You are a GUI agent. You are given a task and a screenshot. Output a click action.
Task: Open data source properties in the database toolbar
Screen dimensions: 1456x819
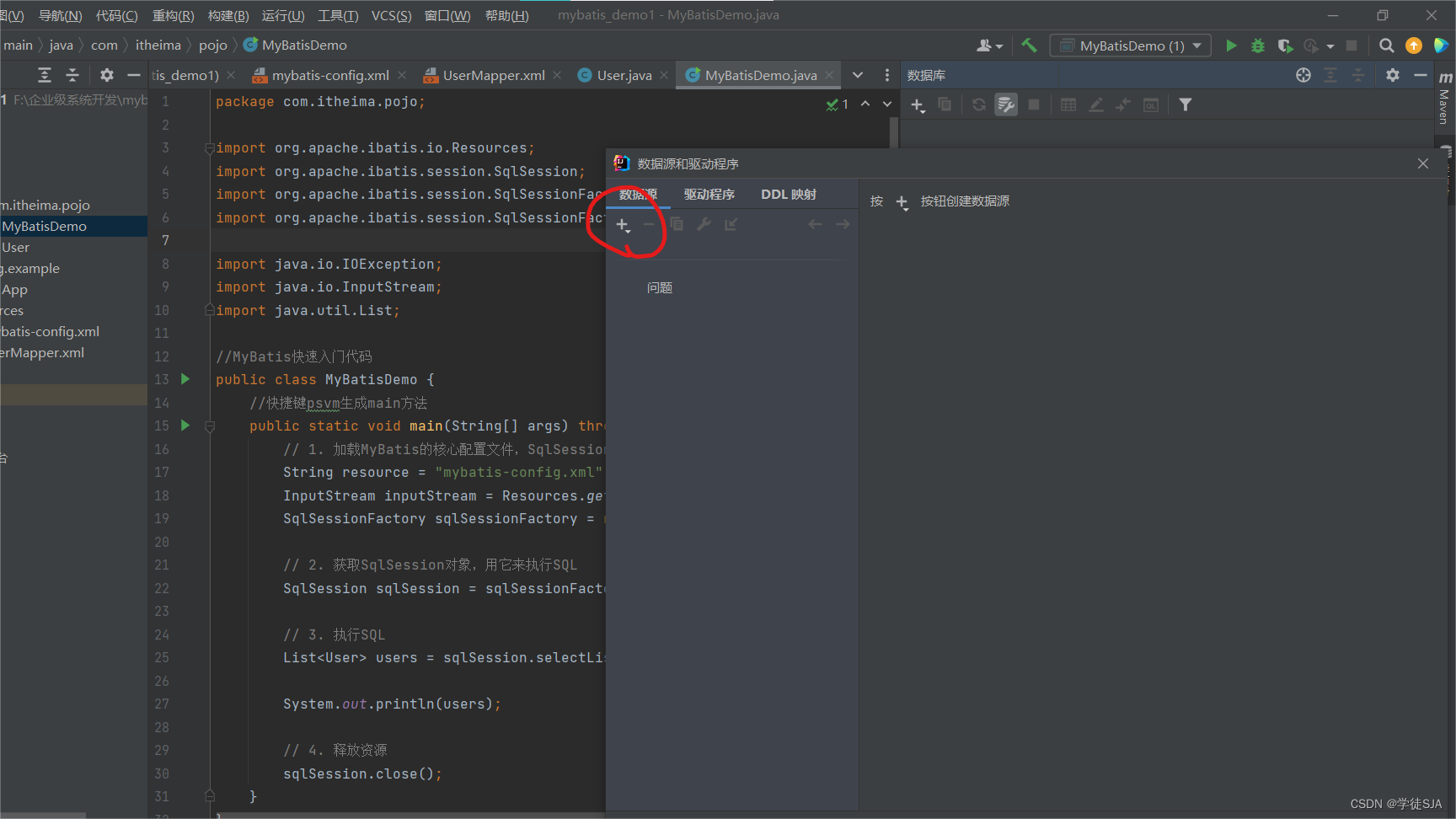[1006, 104]
